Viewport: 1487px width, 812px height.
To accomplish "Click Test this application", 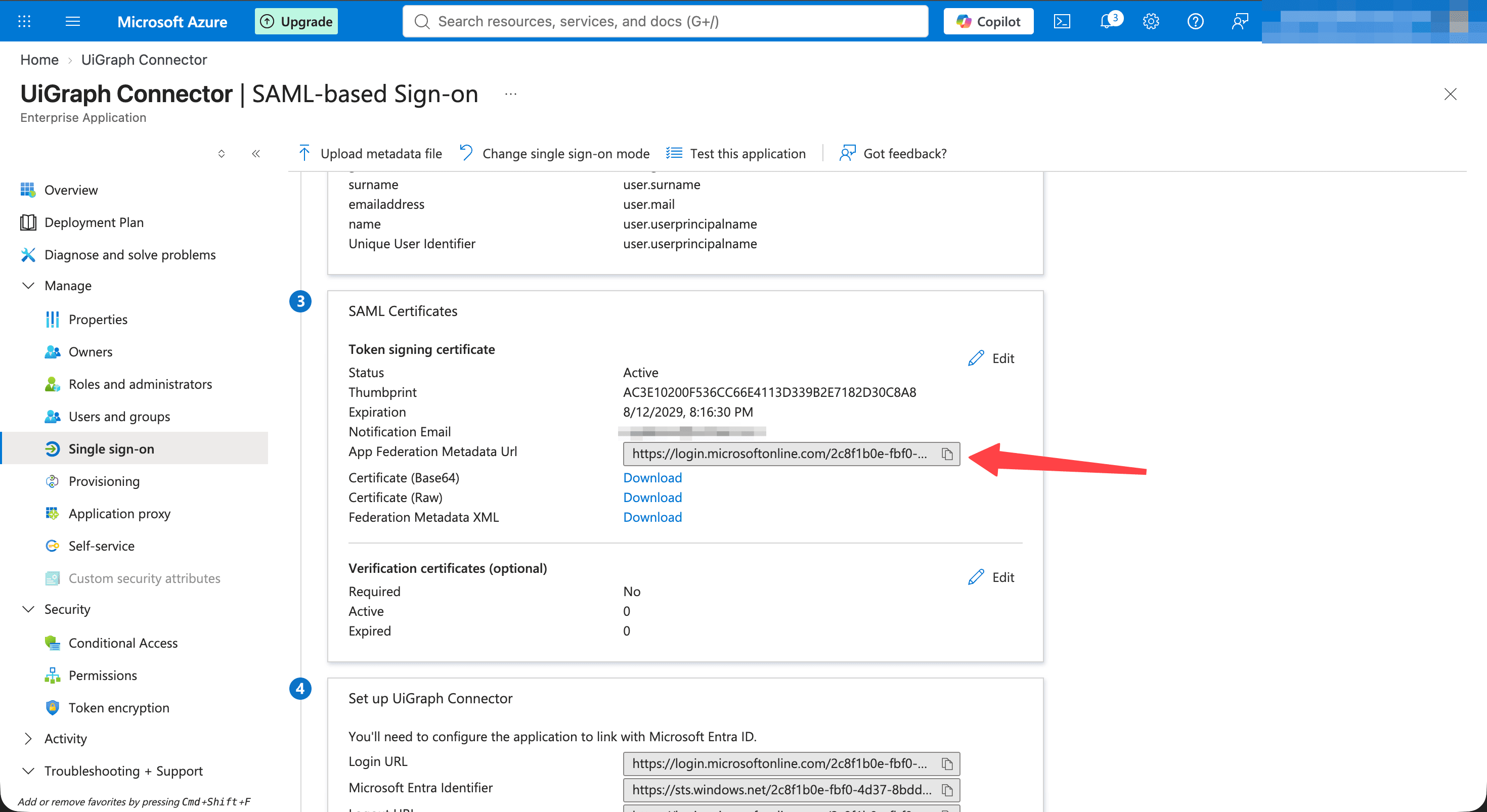I will coord(735,154).
